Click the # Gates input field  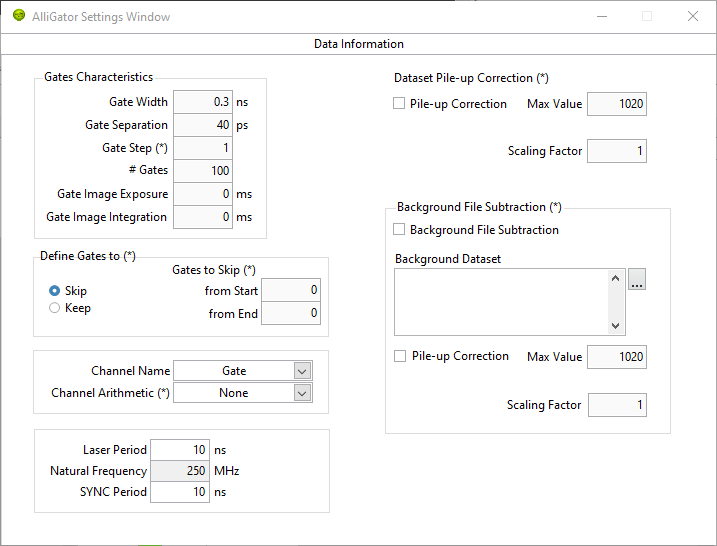pos(203,171)
